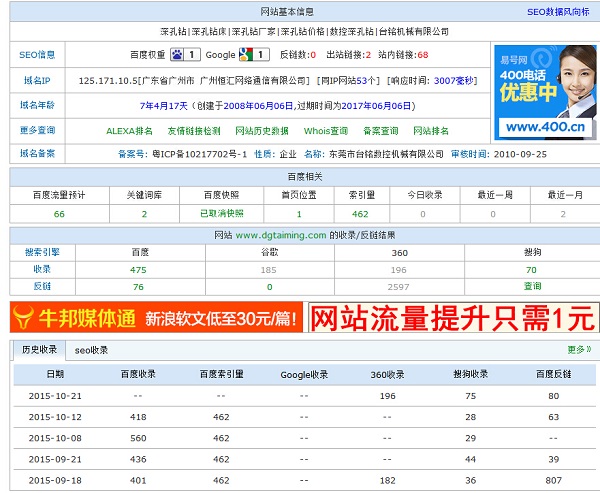Click the 网站排名 link
Screen dimensions: 600x493
coord(437,130)
